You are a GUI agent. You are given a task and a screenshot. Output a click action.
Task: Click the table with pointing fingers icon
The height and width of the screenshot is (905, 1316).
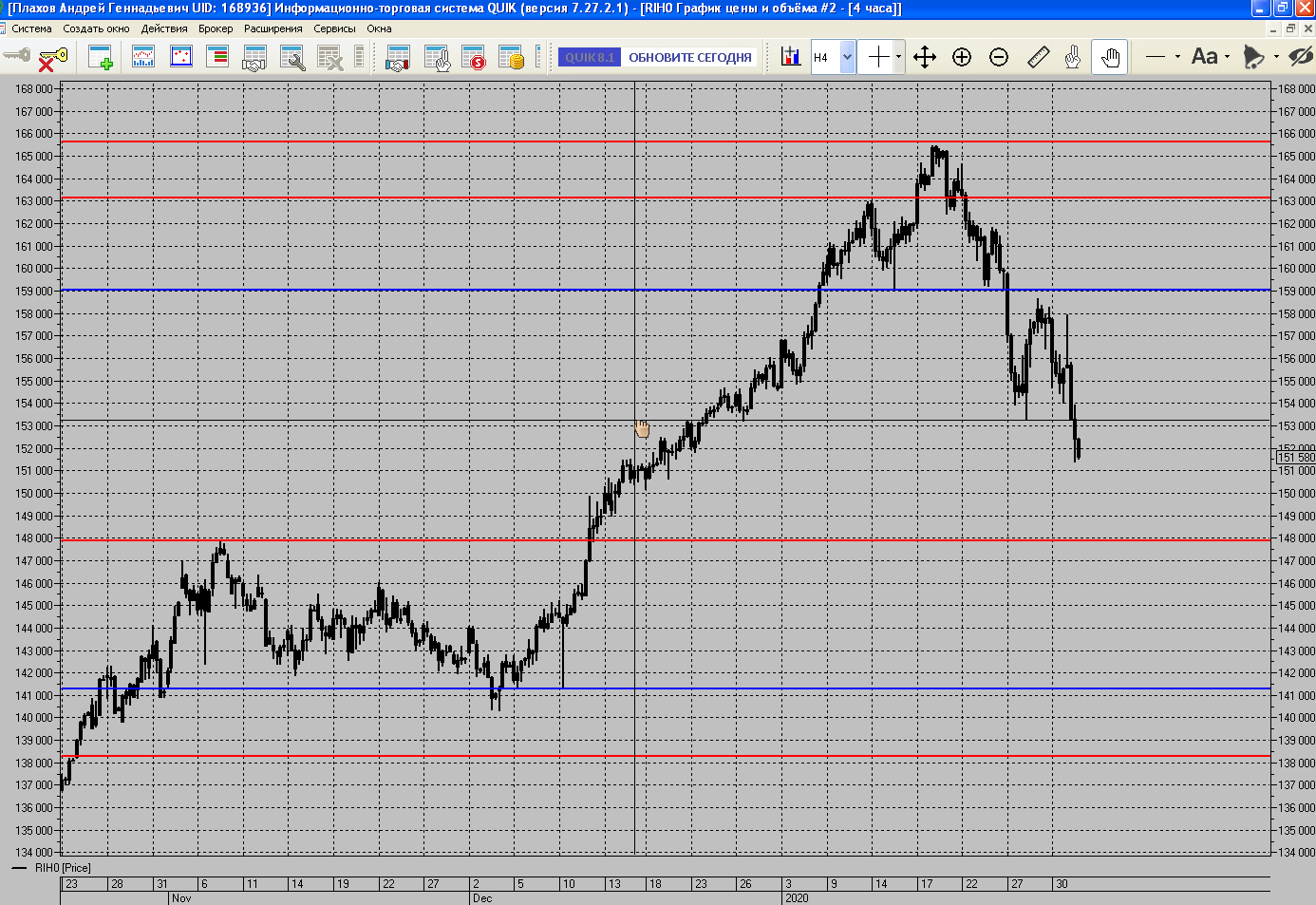pos(437,58)
